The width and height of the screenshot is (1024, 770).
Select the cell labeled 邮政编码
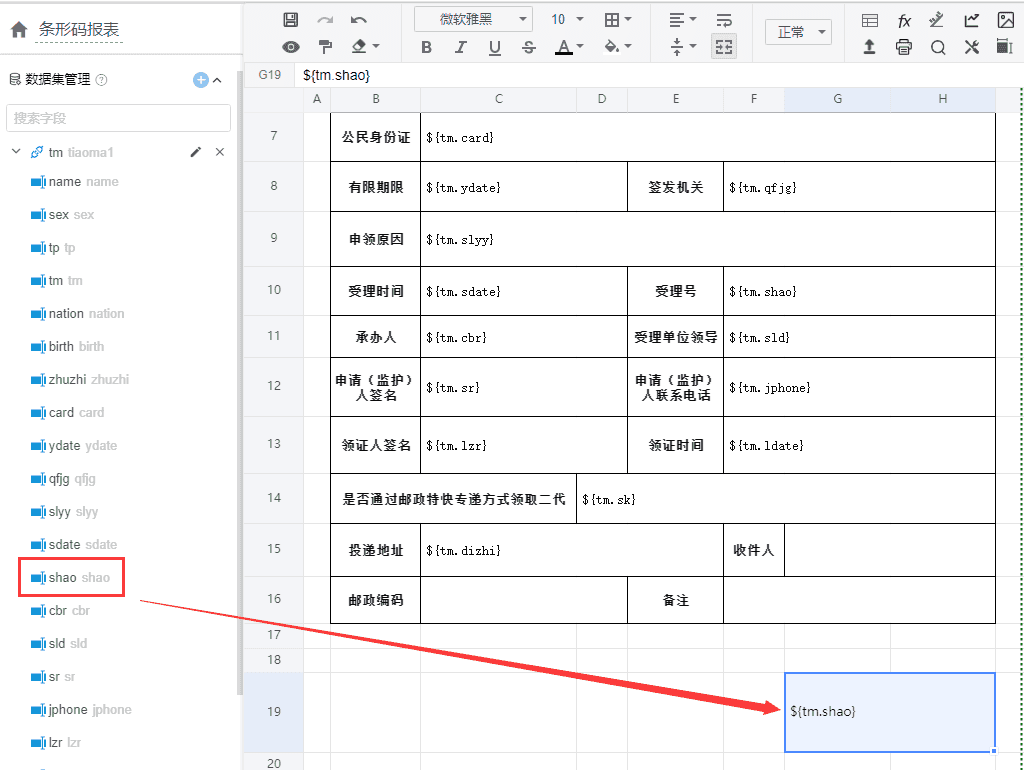click(376, 600)
